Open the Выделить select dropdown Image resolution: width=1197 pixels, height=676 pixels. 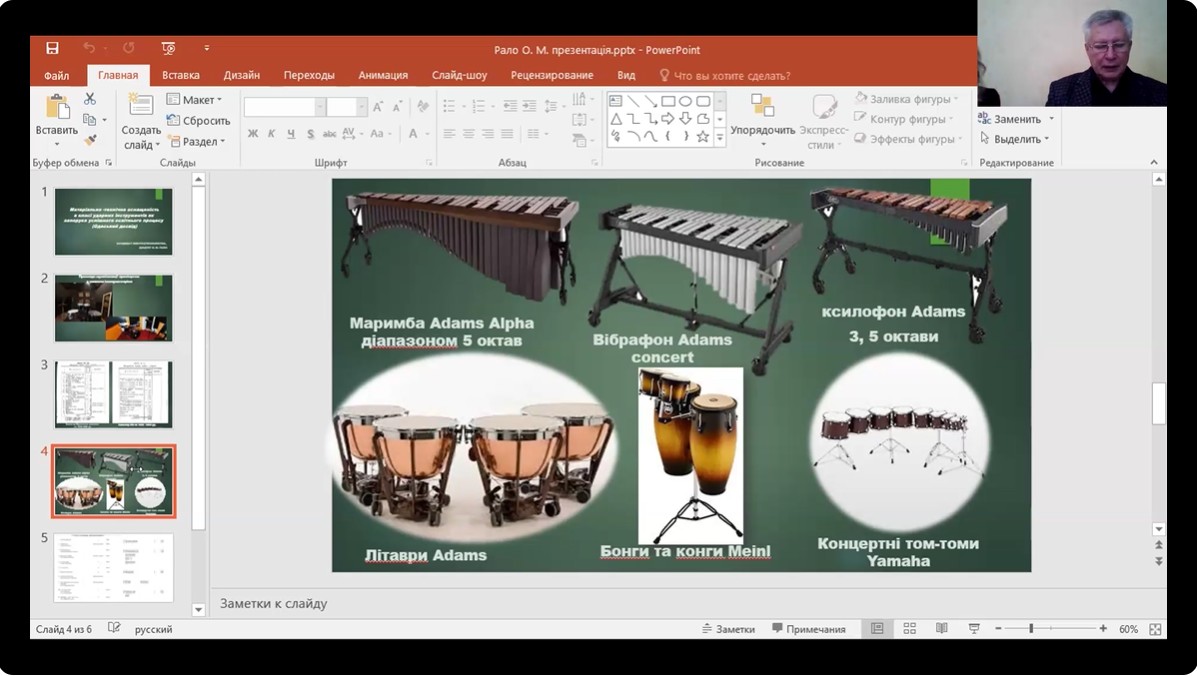[1015, 139]
